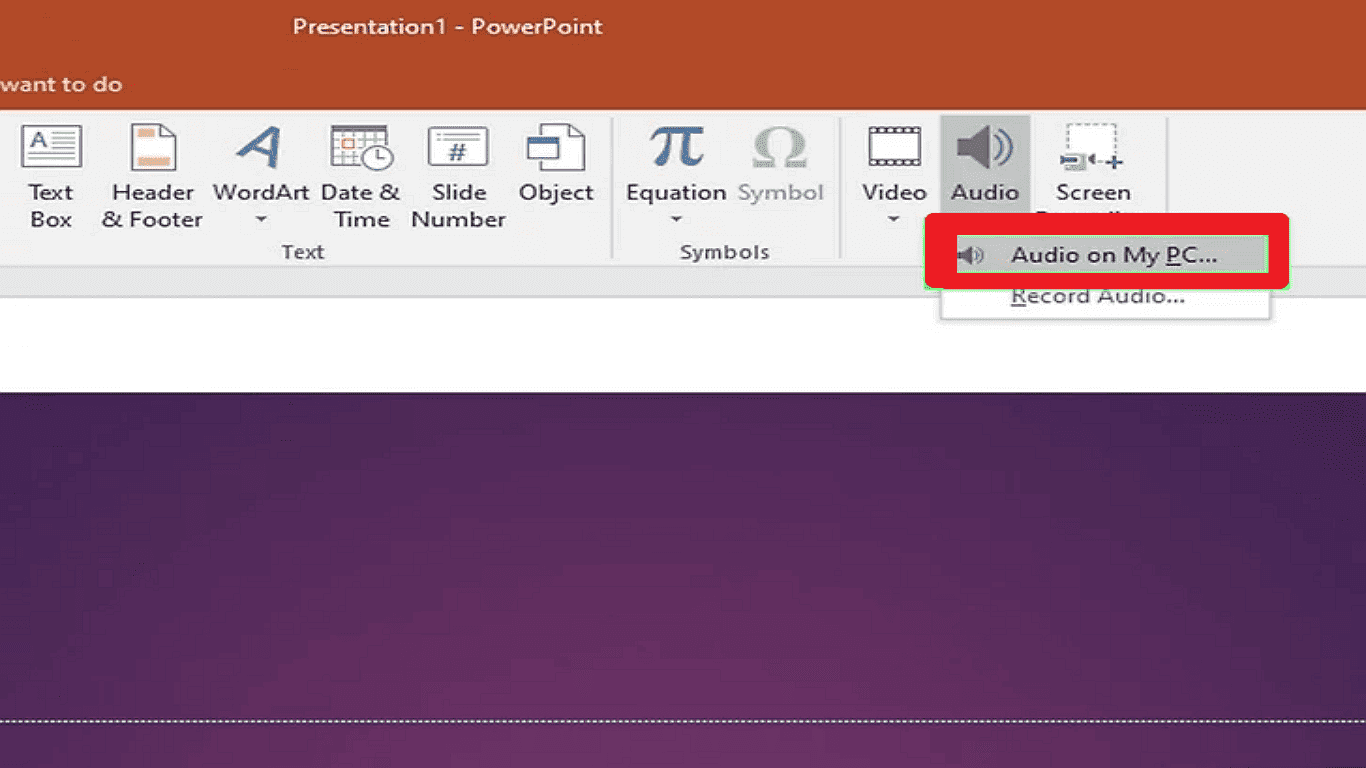Choose Record Audio... menu entry
The height and width of the screenshot is (768, 1366).
[x=1106, y=296]
